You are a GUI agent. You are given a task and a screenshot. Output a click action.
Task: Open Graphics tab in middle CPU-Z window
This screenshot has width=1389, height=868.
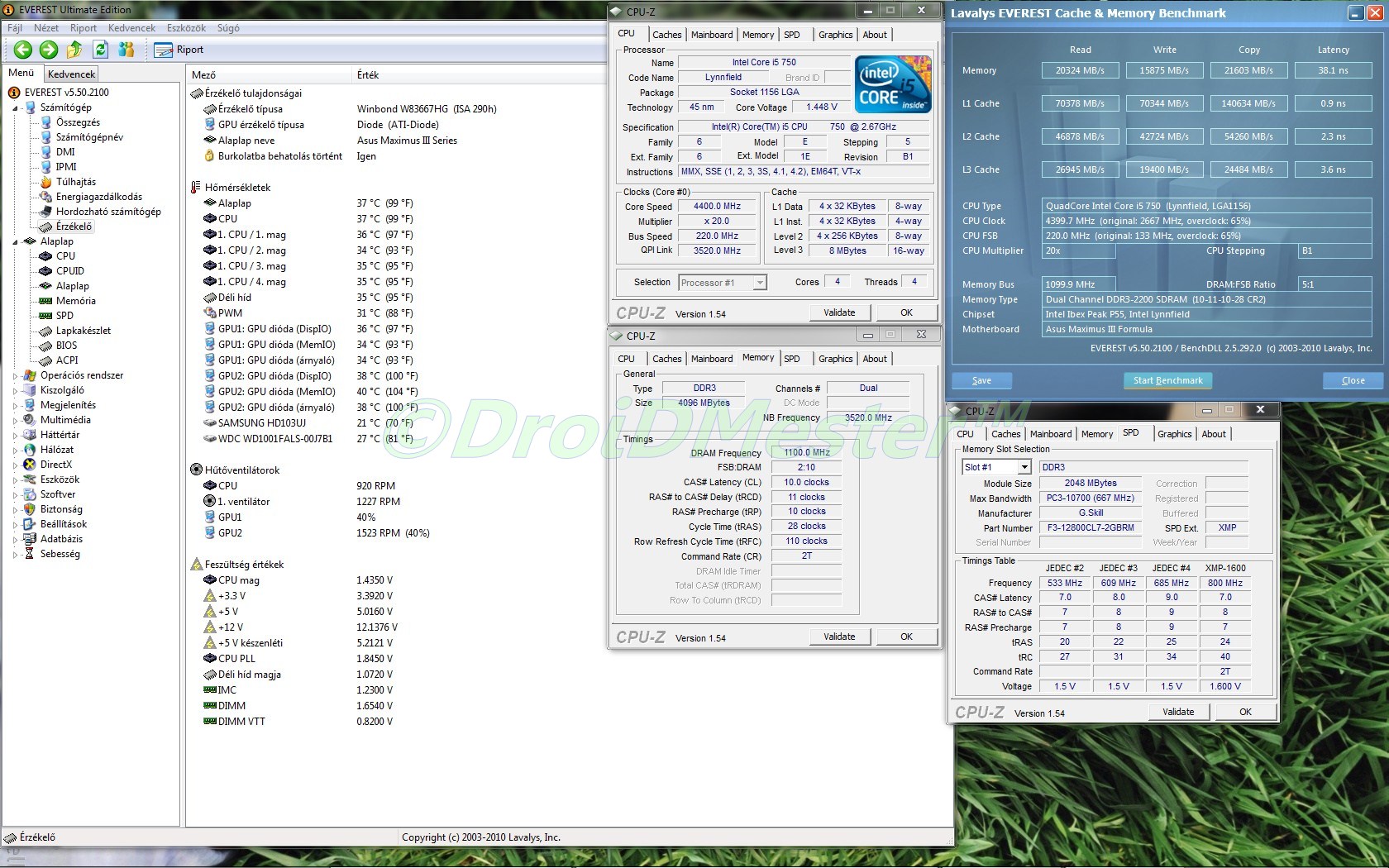[x=835, y=359]
